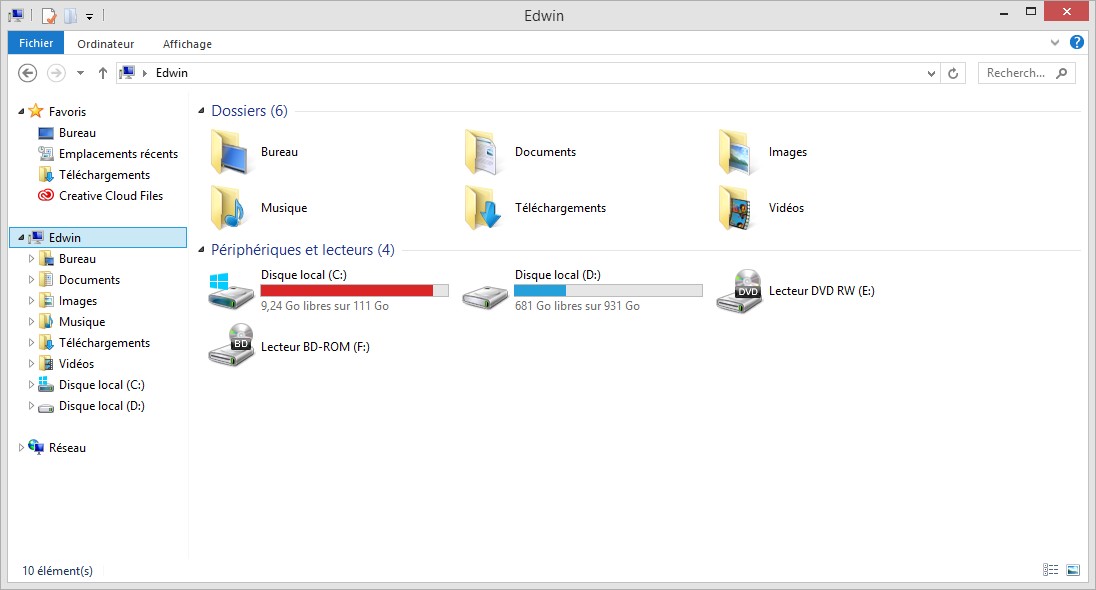Image resolution: width=1096 pixels, height=590 pixels.
Task: Click Properties icon in quick access toolbar
Action: [49, 15]
